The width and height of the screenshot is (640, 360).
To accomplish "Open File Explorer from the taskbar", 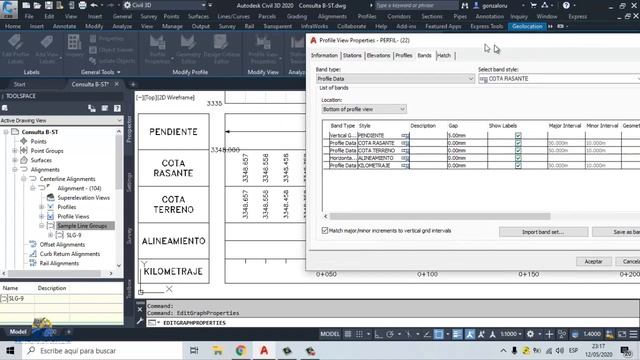I will [218, 351].
